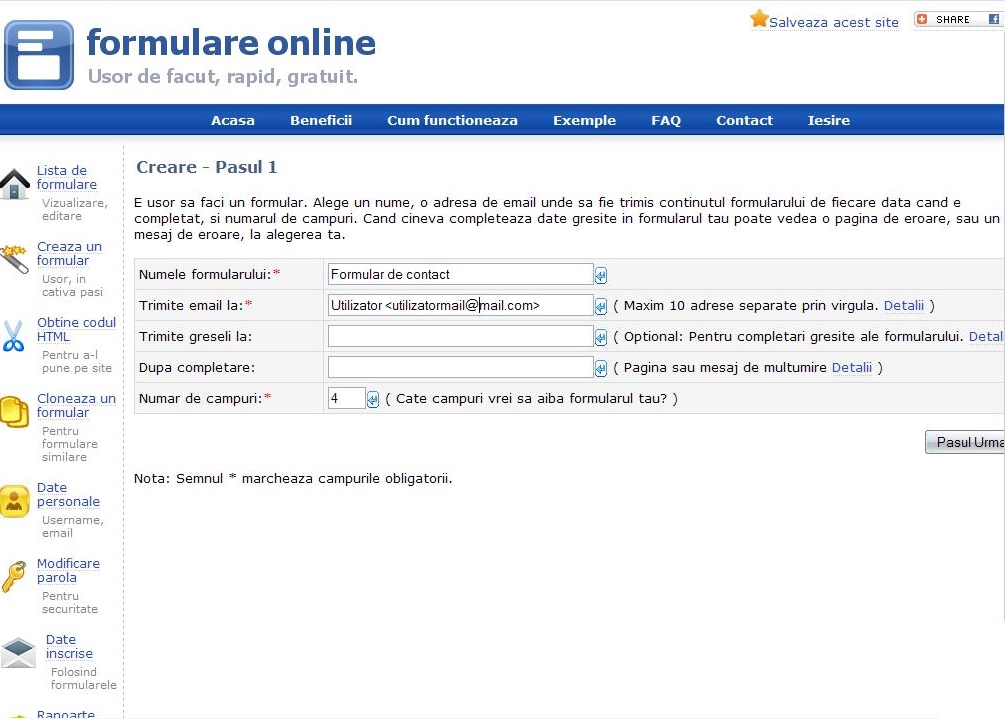This screenshot has width=1005, height=719.
Task: Click the help icon next to Trimite email la field
Action: [601, 306]
